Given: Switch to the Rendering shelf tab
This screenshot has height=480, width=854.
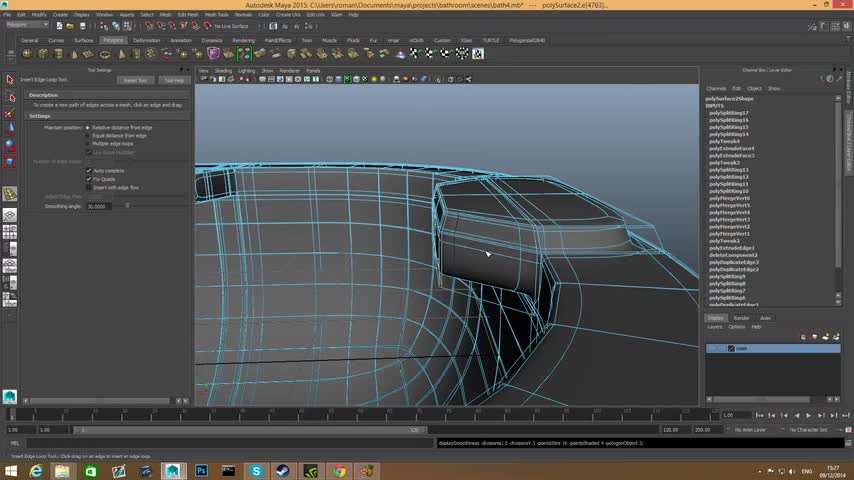Looking at the screenshot, I should [x=243, y=41].
